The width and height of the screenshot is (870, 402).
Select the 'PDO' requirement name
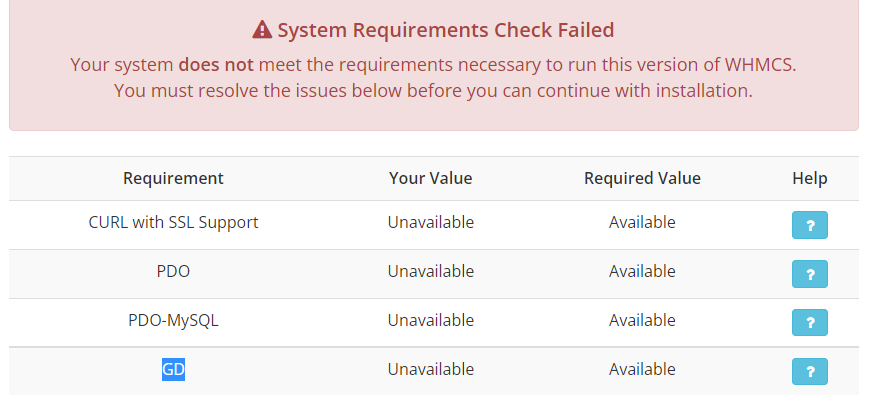tap(173, 271)
